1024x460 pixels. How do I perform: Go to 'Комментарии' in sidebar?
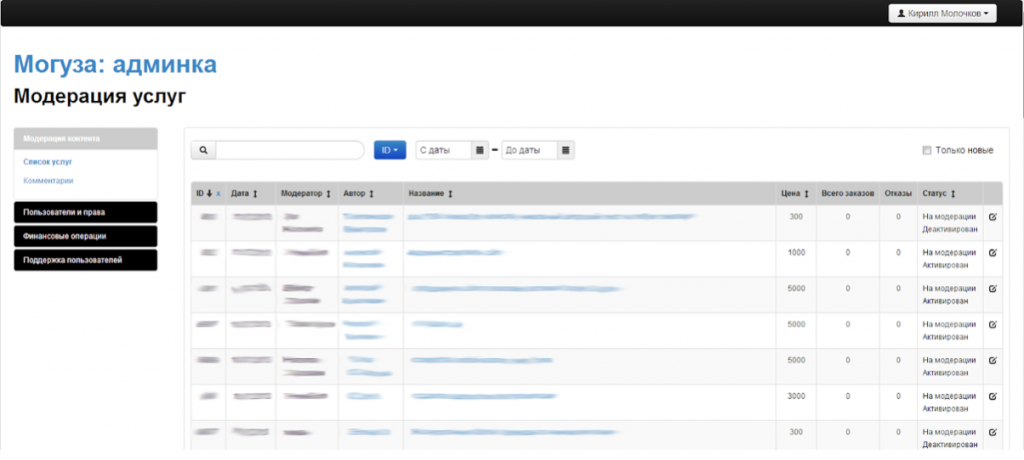point(48,181)
